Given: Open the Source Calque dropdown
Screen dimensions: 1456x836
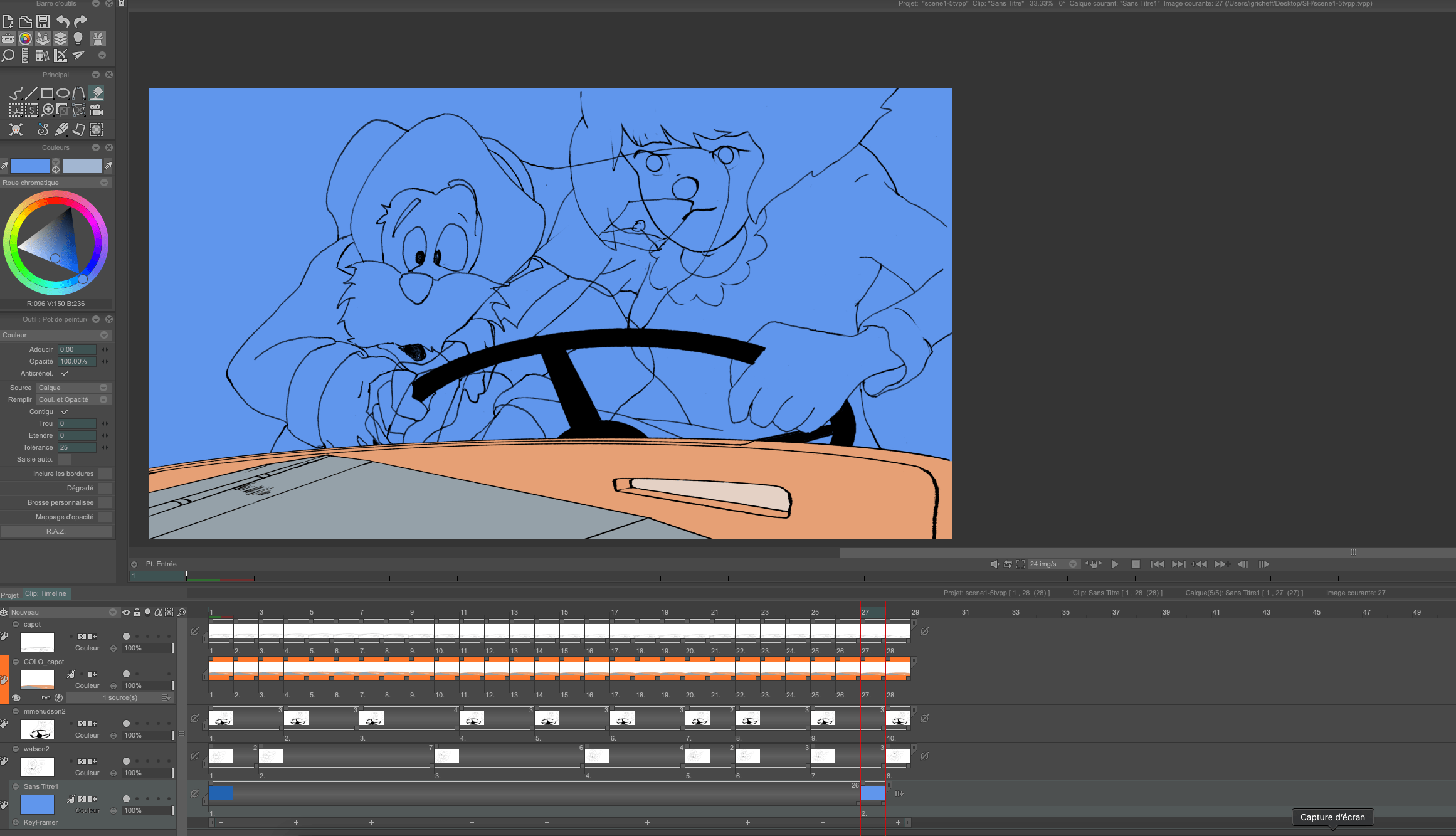Looking at the screenshot, I should pyautogui.click(x=73, y=388).
